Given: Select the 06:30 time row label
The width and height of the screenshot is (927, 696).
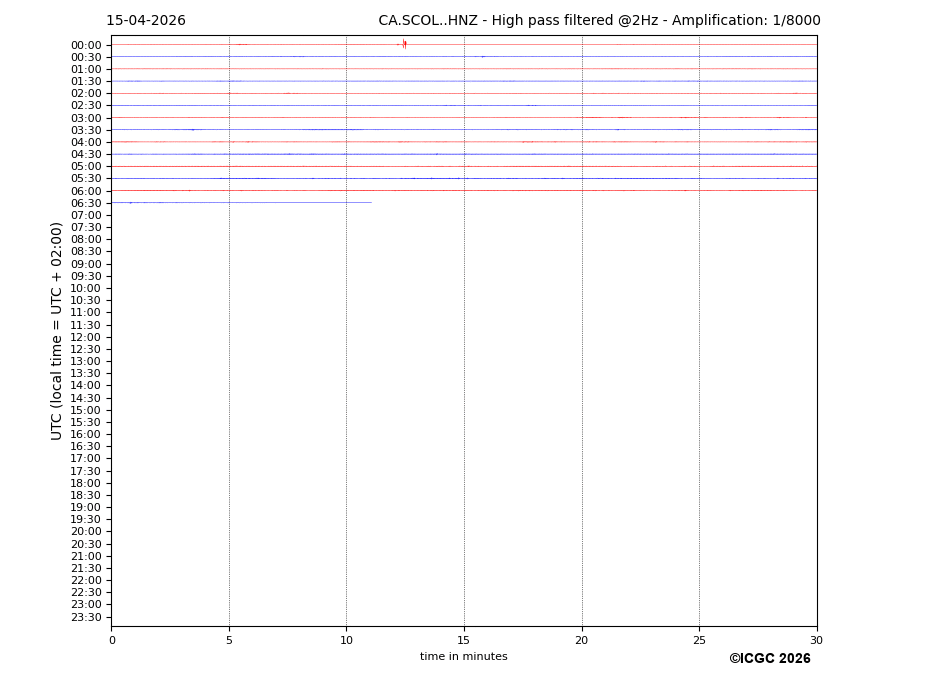Looking at the screenshot, I should [x=86, y=203].
